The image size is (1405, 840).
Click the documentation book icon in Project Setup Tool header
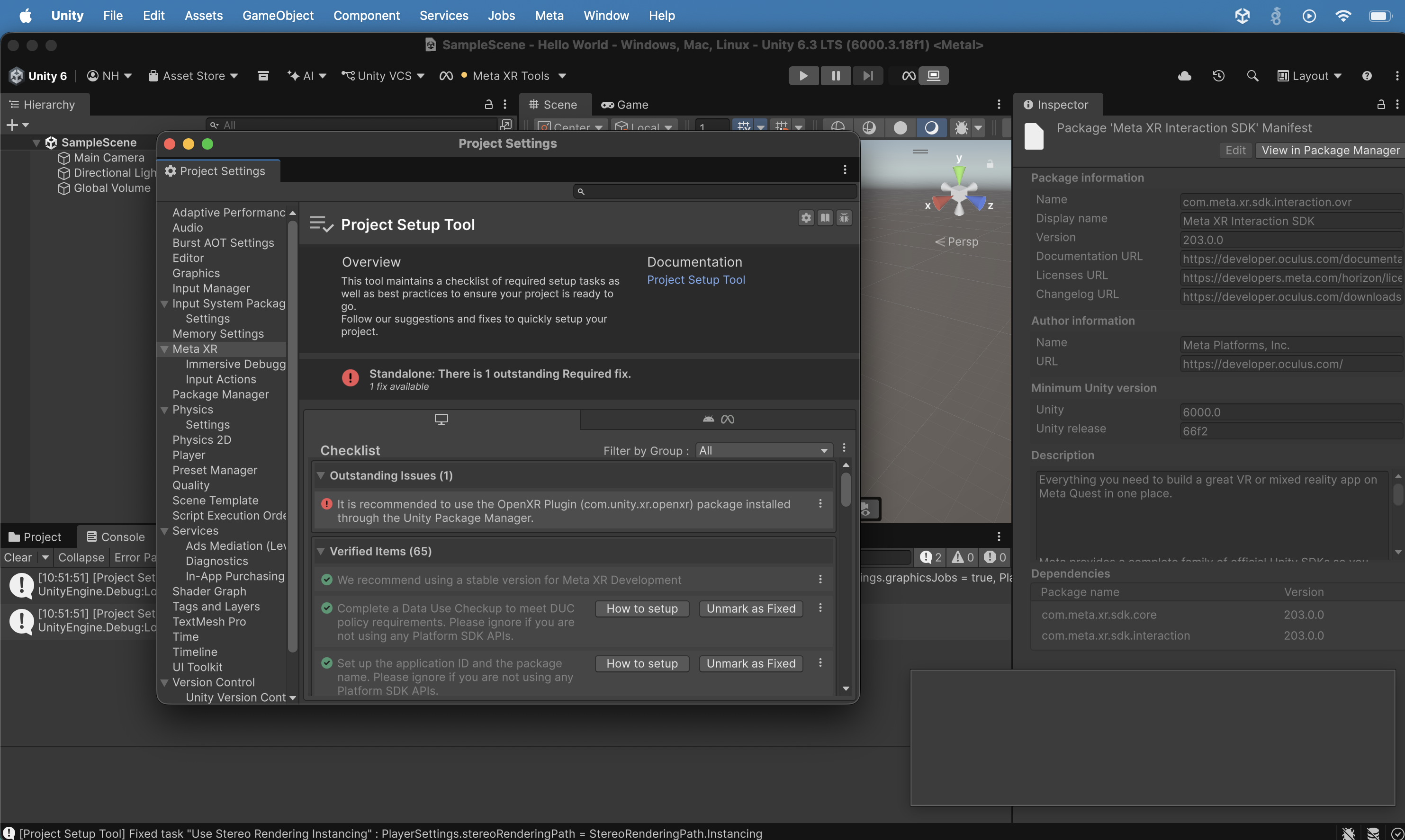825,218
